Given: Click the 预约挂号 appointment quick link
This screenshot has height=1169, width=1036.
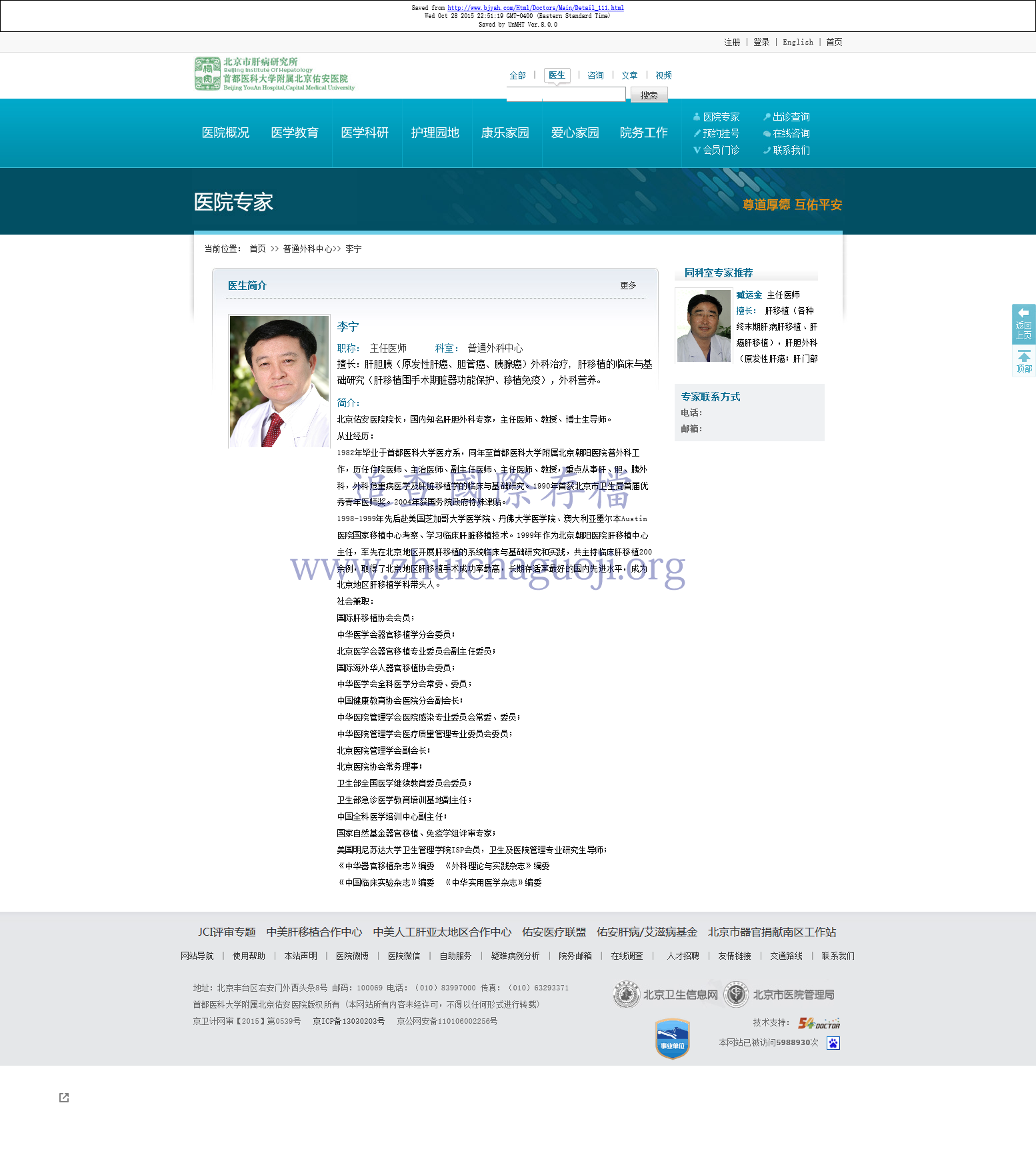Looking at the screenshot, I should [x=720, y=133].
